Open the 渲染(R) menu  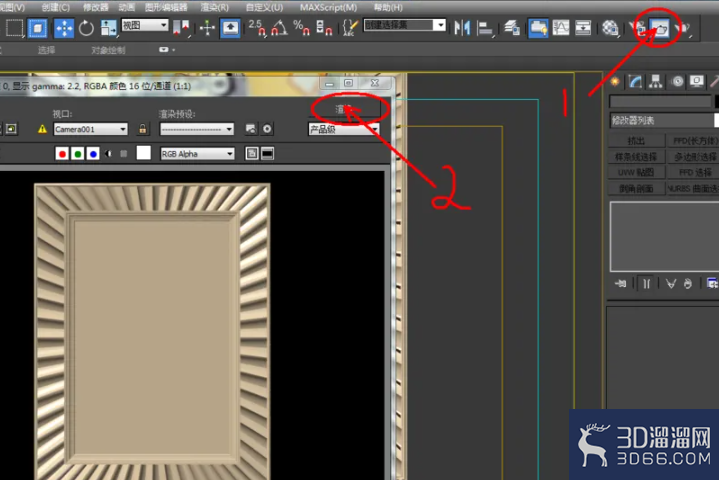pos(215,7)
